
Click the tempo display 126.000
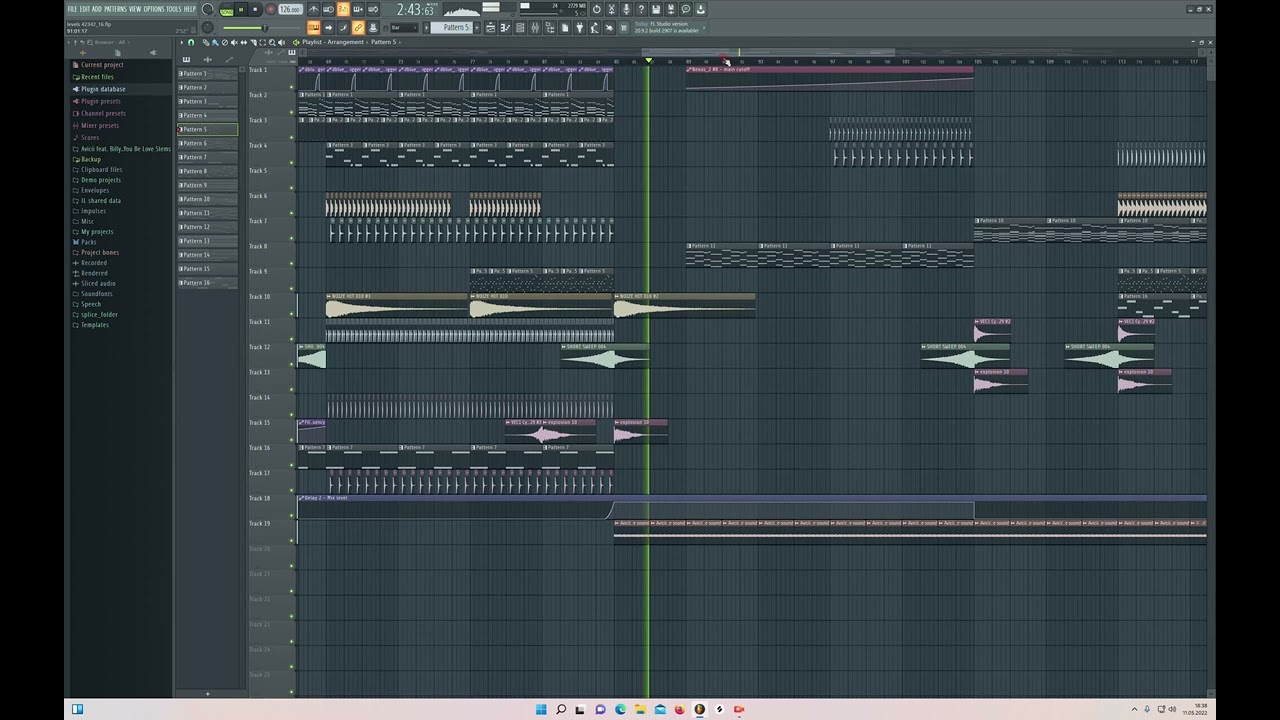[x=290, y=9]
